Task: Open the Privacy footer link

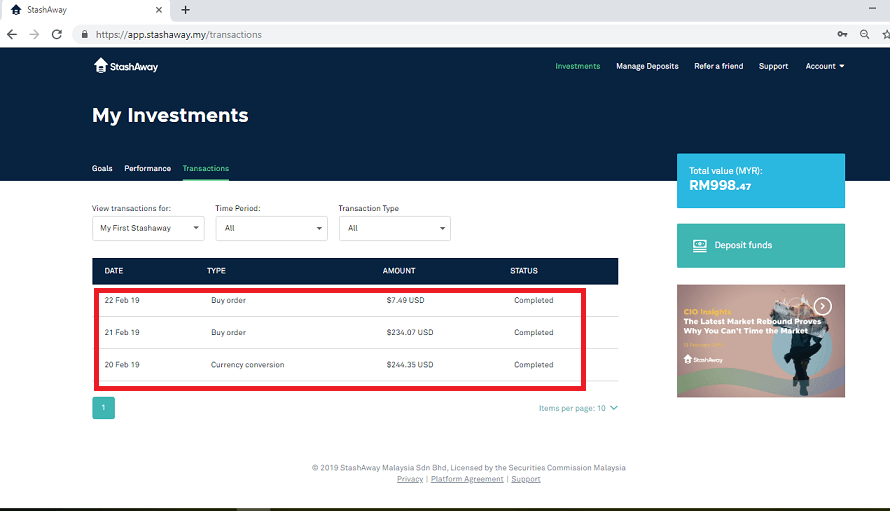Action: coord(410,479)
